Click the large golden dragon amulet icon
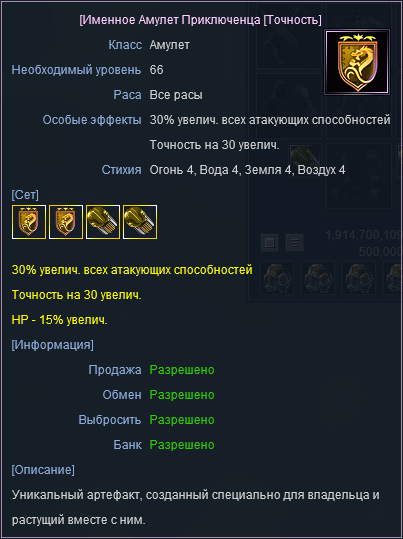 [x=357, y=62]
